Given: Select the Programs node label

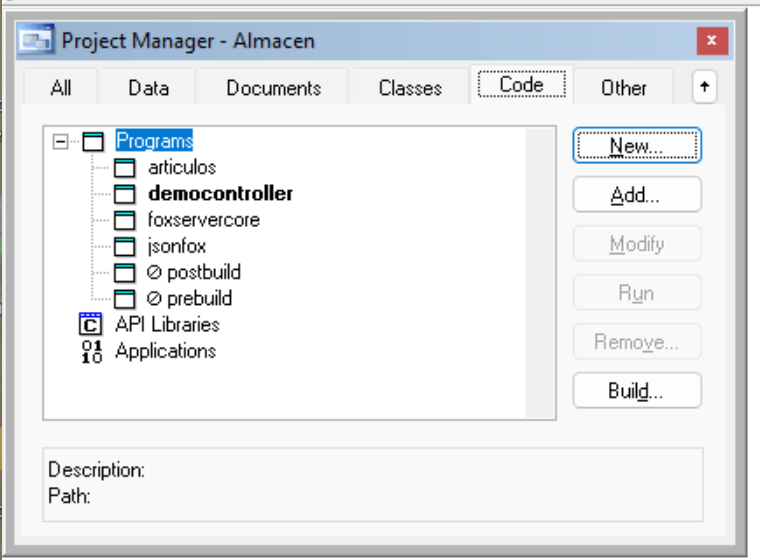Looking at the screenshot, I should point(154,141).
